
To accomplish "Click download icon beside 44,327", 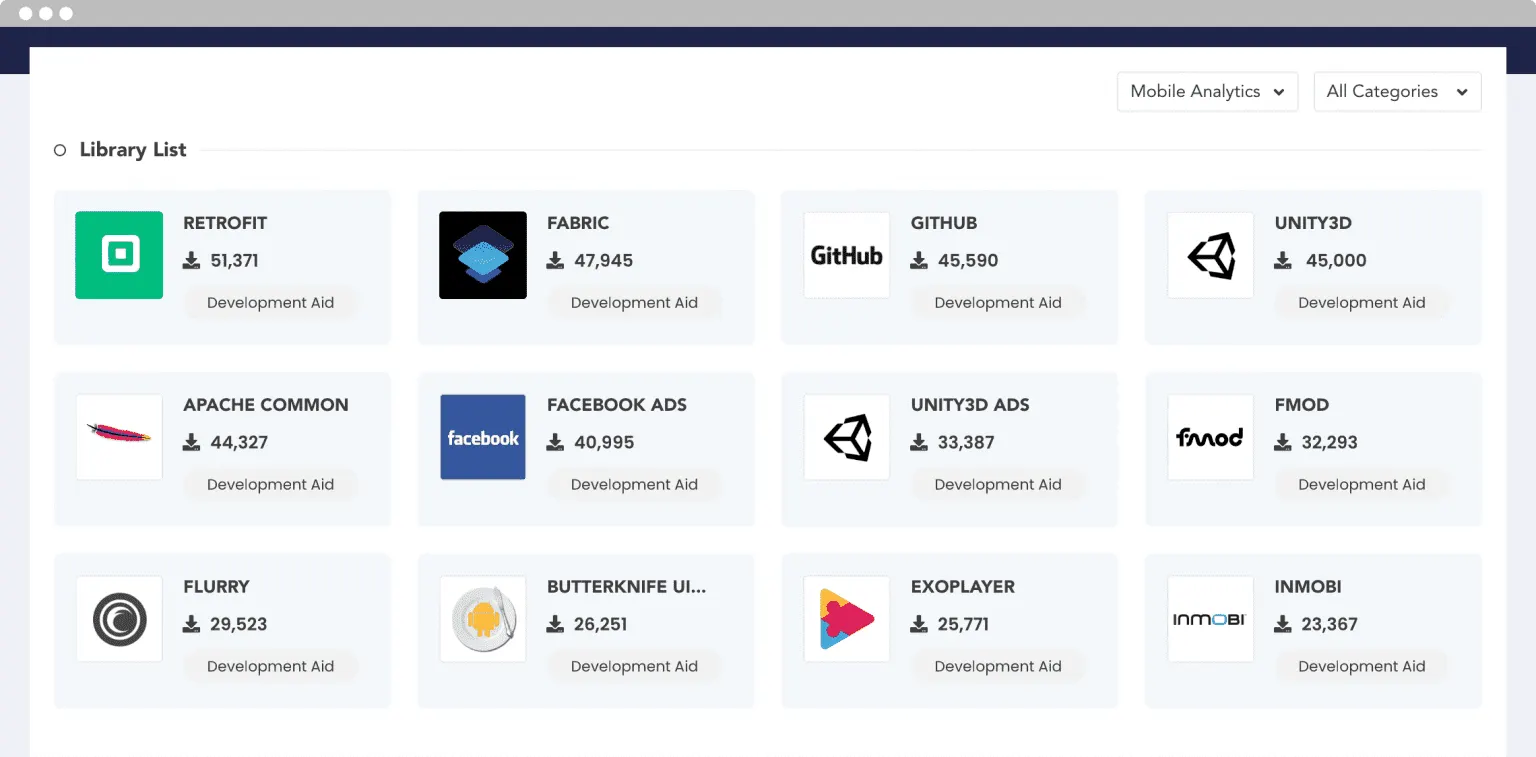I will click(x=192, y=443).
